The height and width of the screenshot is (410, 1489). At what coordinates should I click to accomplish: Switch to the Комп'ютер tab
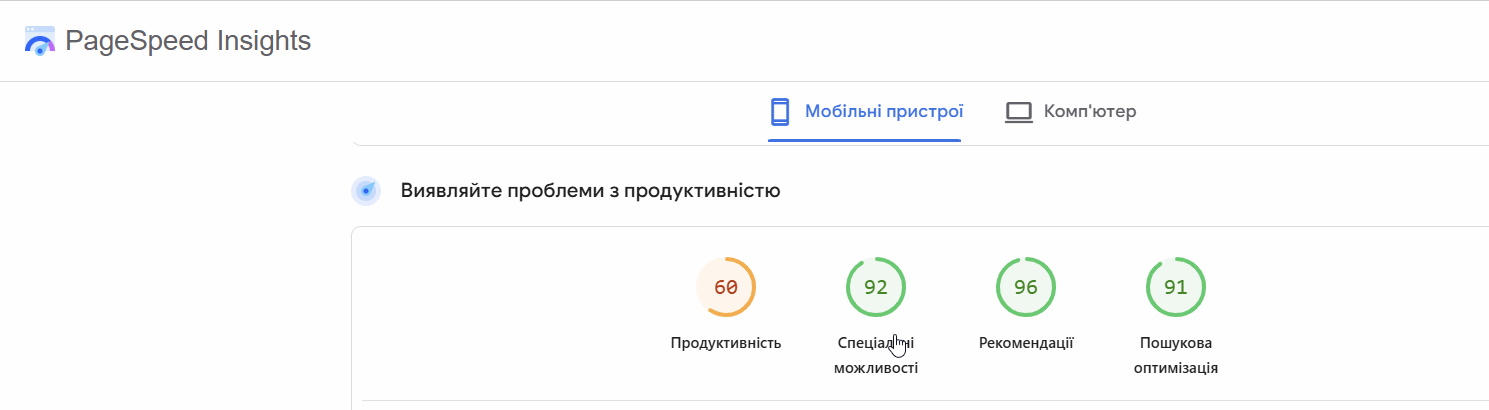(x=1070, y=111)
